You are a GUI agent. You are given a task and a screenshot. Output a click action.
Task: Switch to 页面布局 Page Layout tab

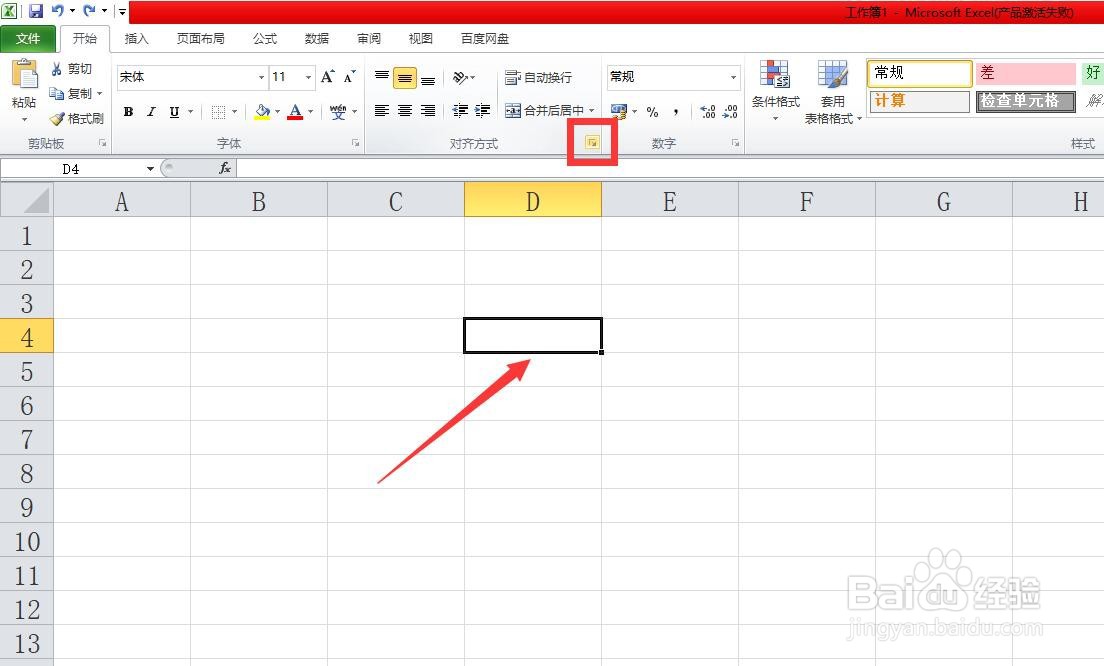[x=201, y=39]
